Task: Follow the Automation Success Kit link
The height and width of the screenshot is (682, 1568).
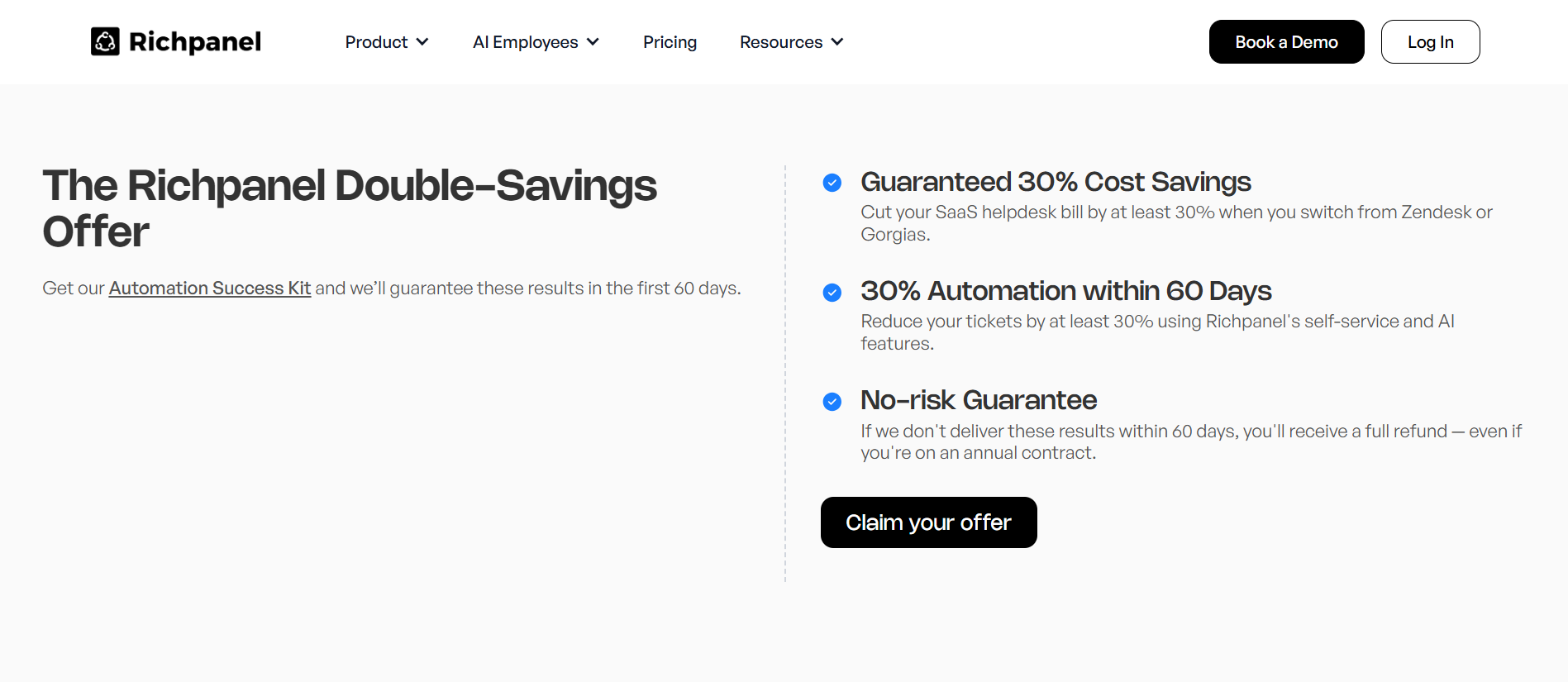Action: [210, 289]
